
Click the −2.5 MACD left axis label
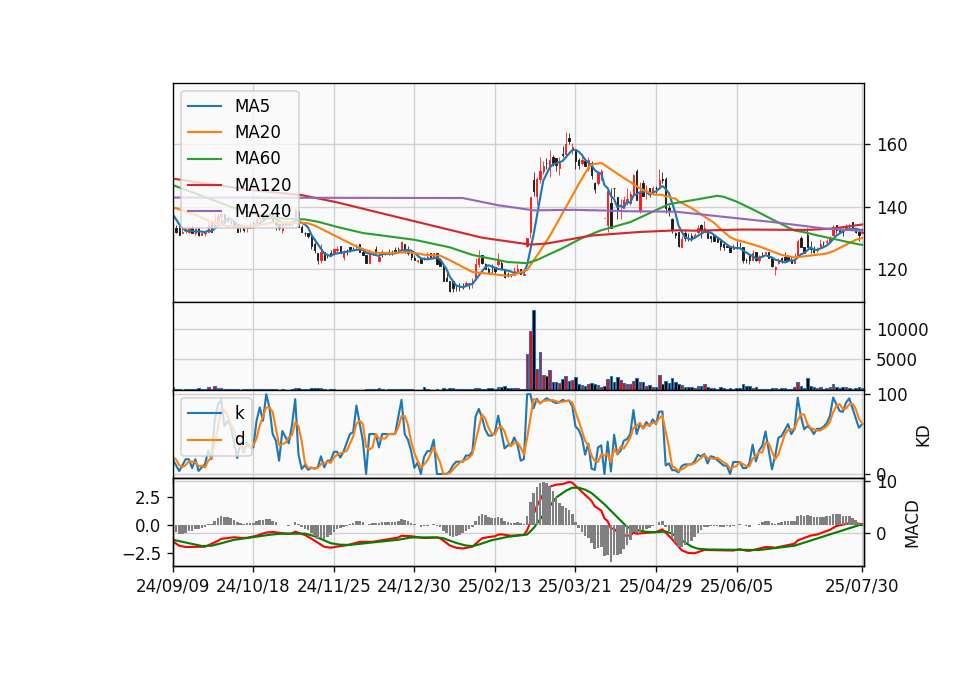point(142,554)
